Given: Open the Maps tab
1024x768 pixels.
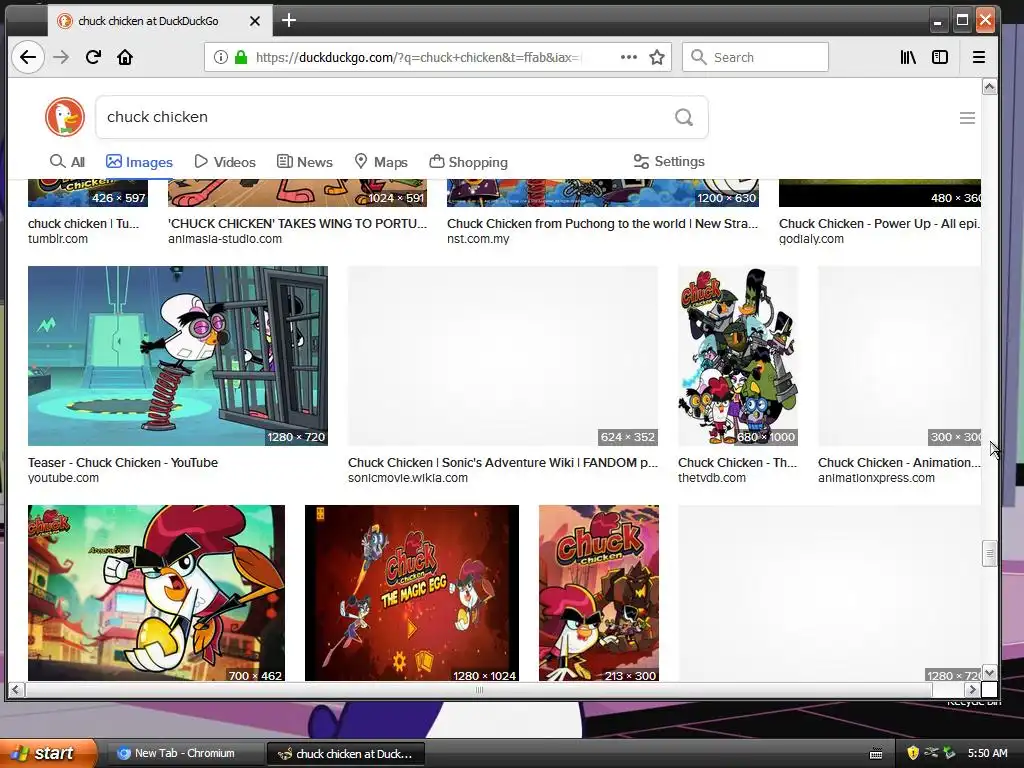Looking at the screenshot, I should coord(381,162).
